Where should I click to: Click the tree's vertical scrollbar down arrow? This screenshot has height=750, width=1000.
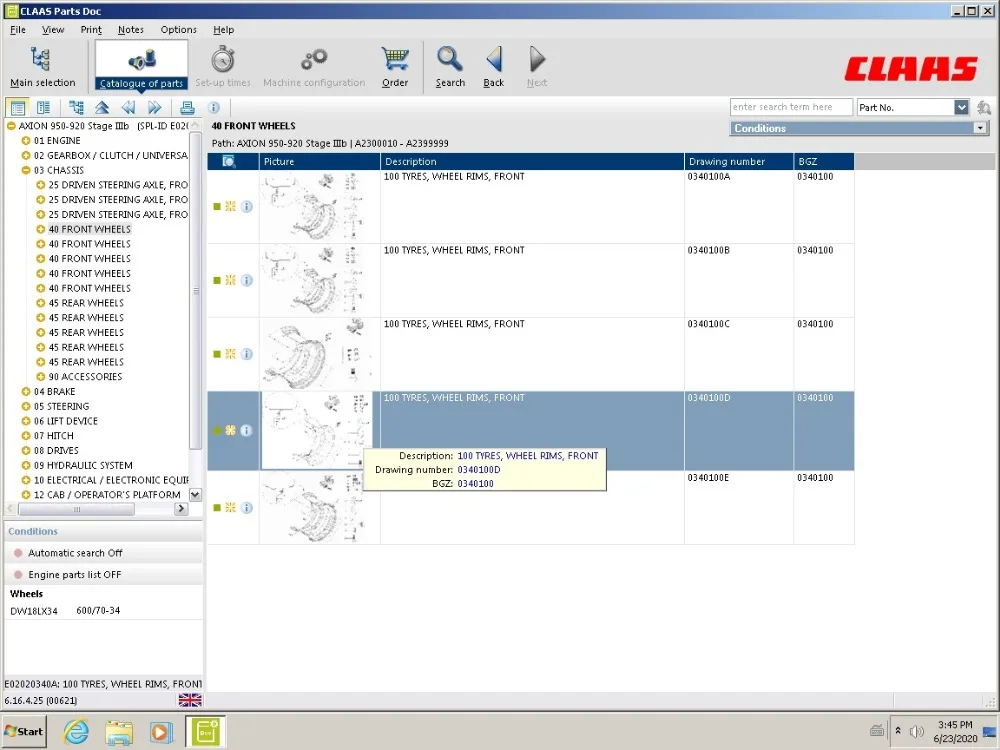coord(196,494)
